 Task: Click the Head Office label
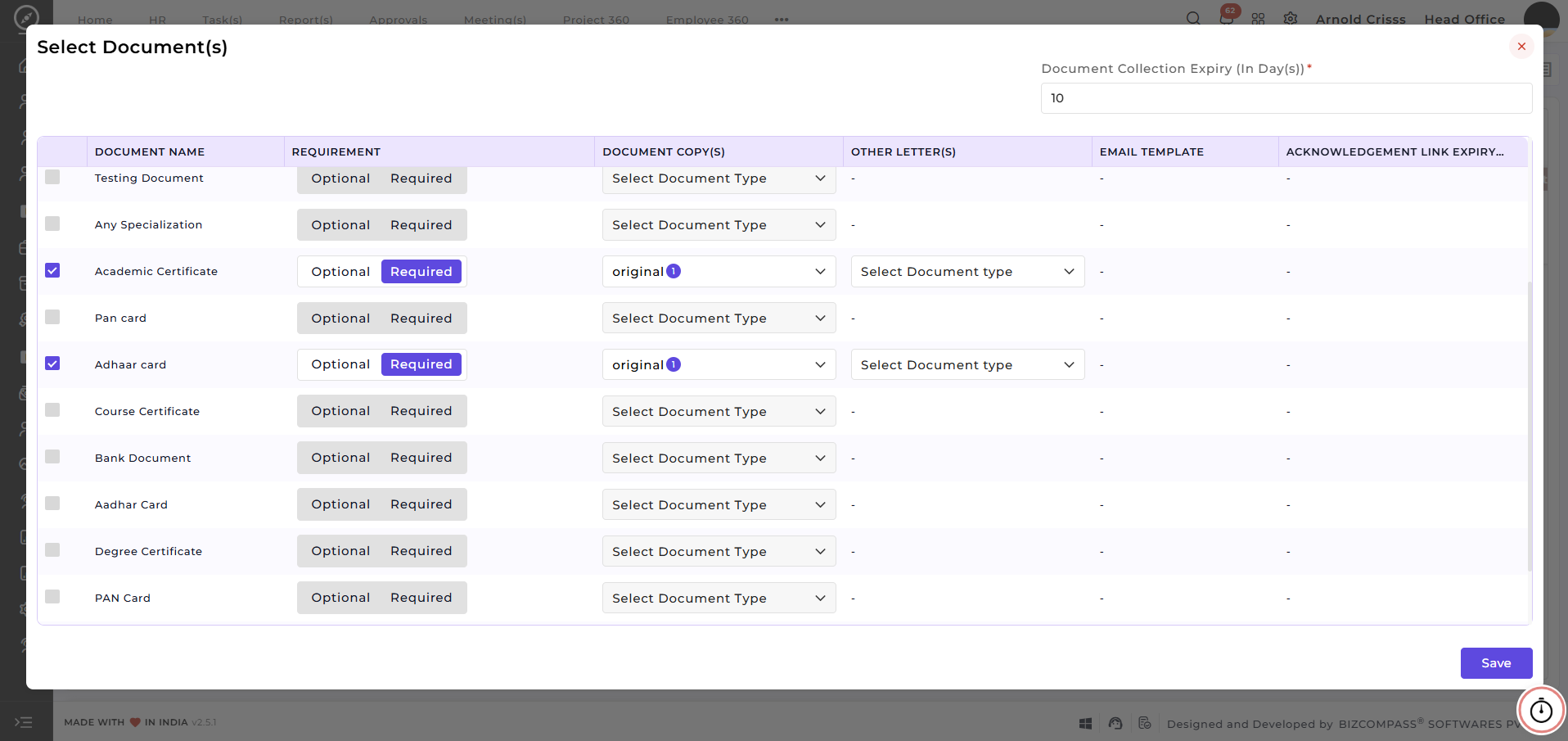[1464, 19]
